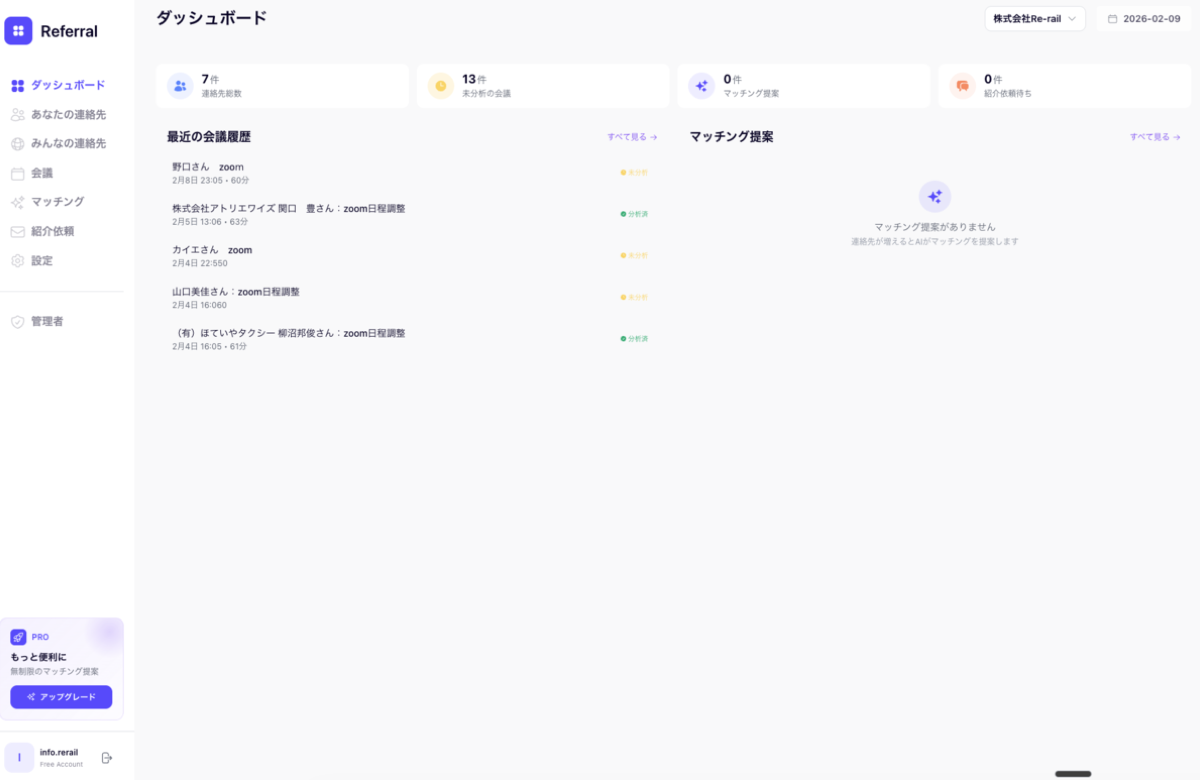Click the Referral app logo icon

[x=18, y=31]
